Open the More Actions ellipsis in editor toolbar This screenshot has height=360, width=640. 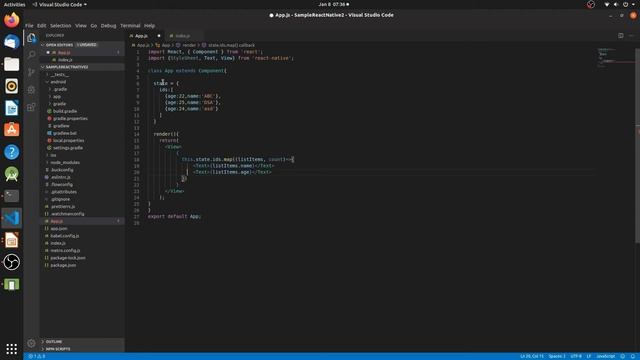[x=631, y=36]
